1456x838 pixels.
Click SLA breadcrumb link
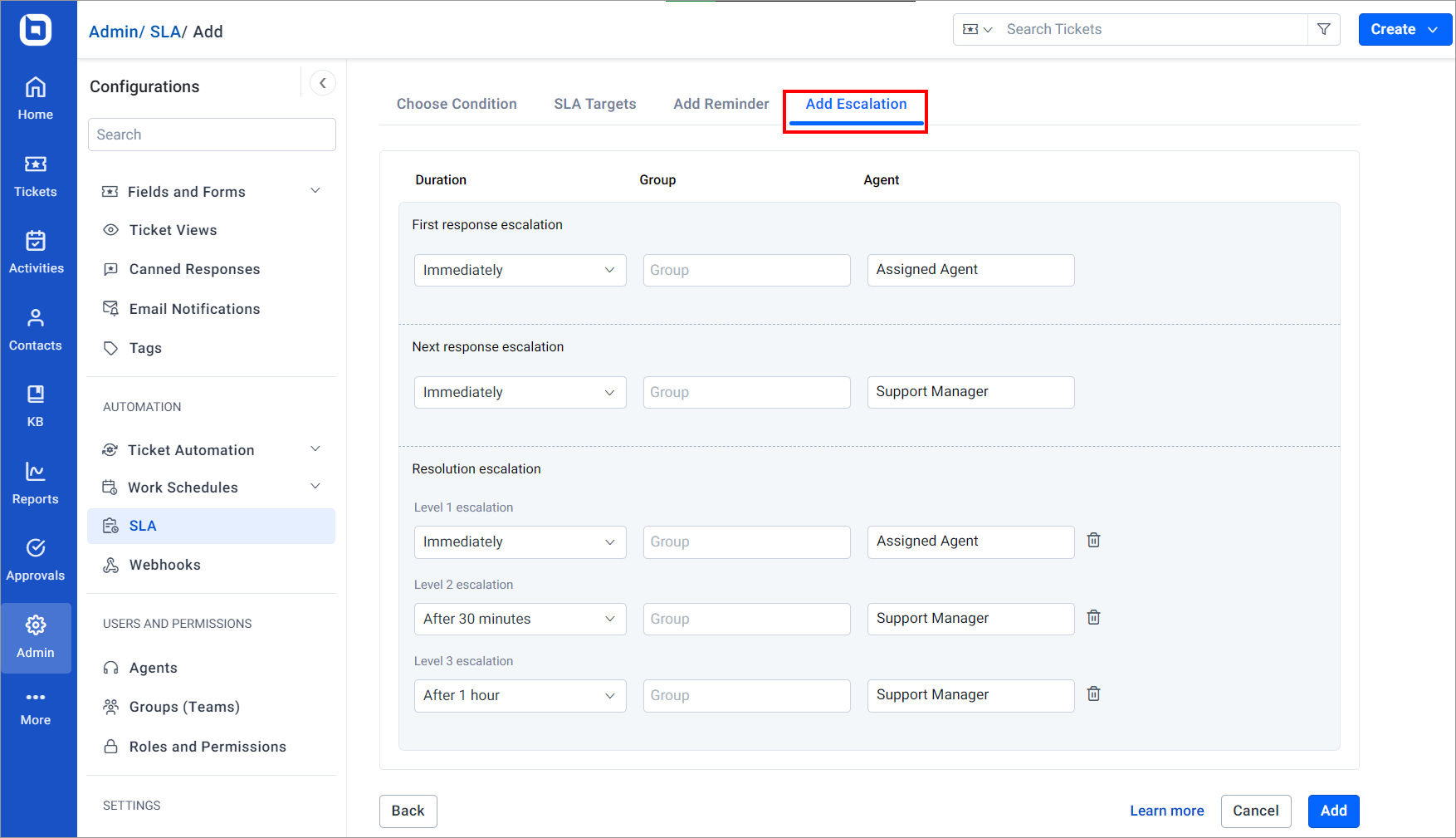pyautogui.click(x=165, y=32)
